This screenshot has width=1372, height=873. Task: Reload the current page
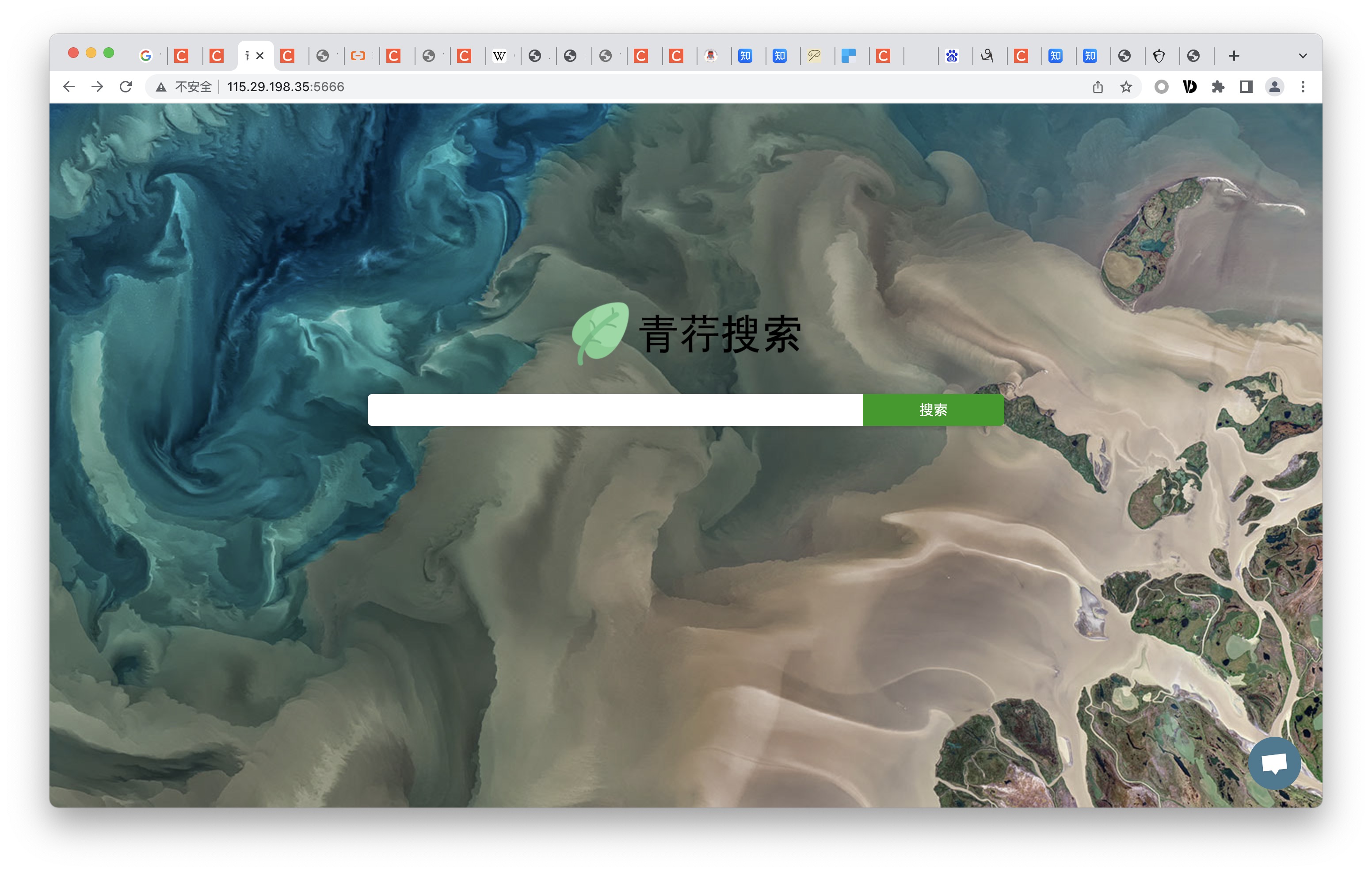[x=126, y=87]
